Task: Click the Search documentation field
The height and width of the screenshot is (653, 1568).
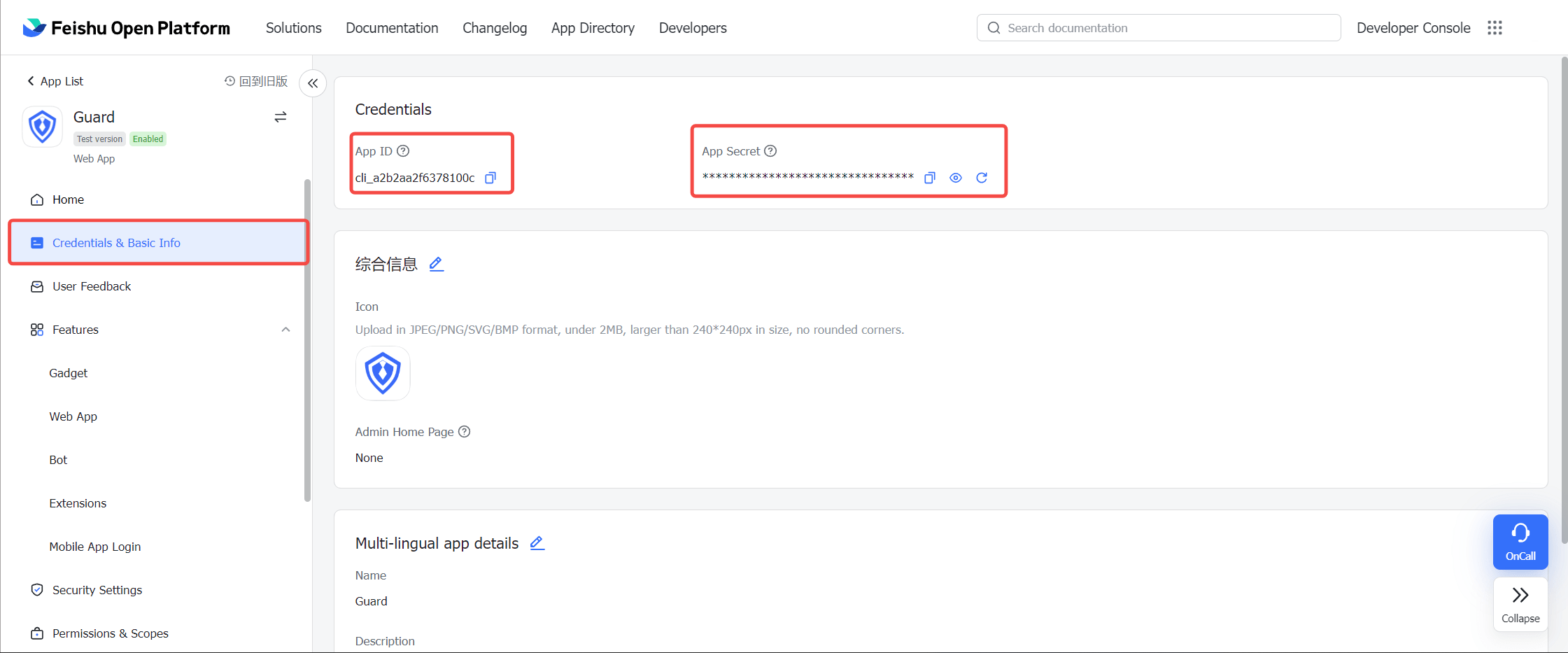Action: [x=1158, y=28]
